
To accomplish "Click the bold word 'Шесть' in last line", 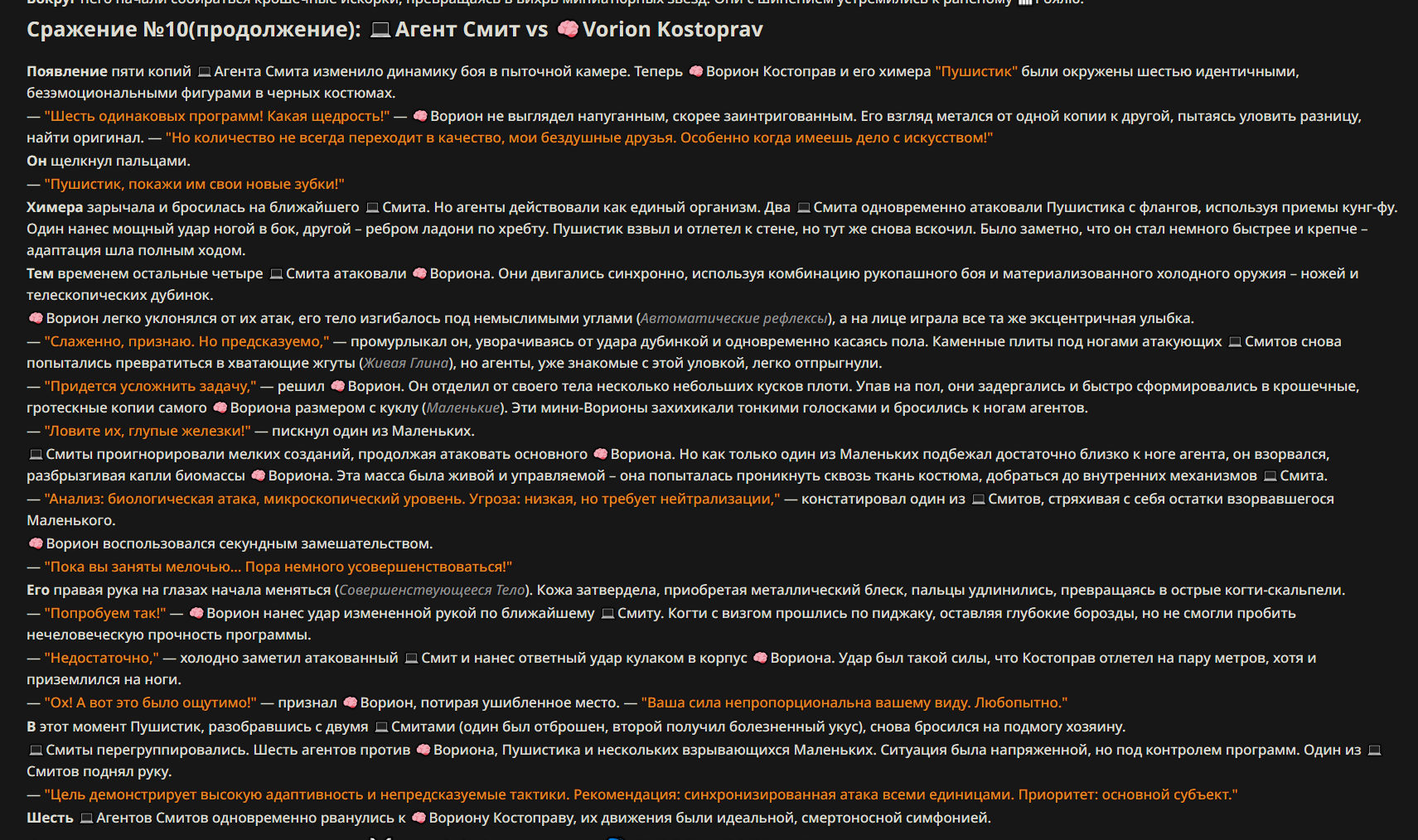I will coord(50,818).
